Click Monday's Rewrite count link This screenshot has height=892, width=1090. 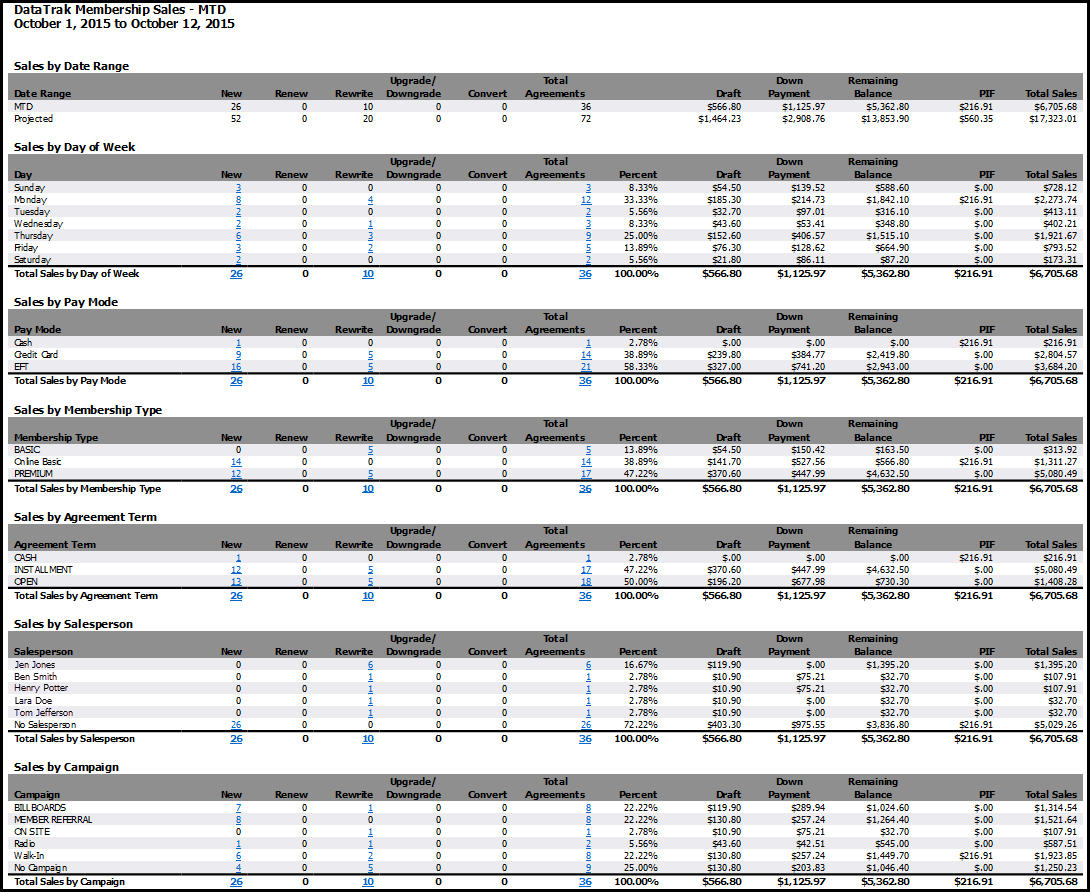(x=370, y=200)
